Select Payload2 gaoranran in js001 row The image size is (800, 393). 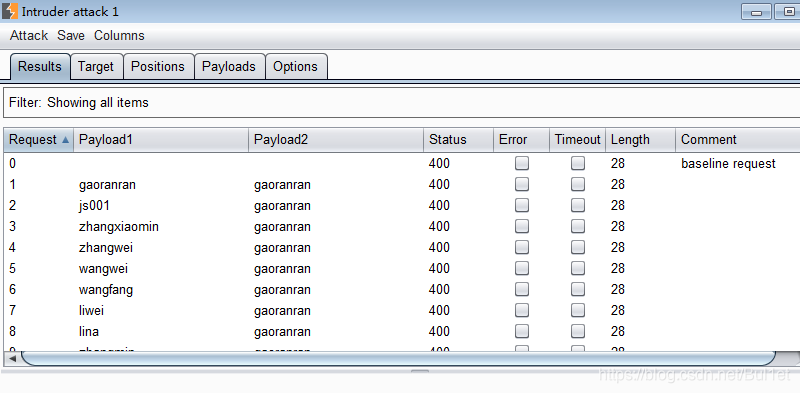coord(282,206)
